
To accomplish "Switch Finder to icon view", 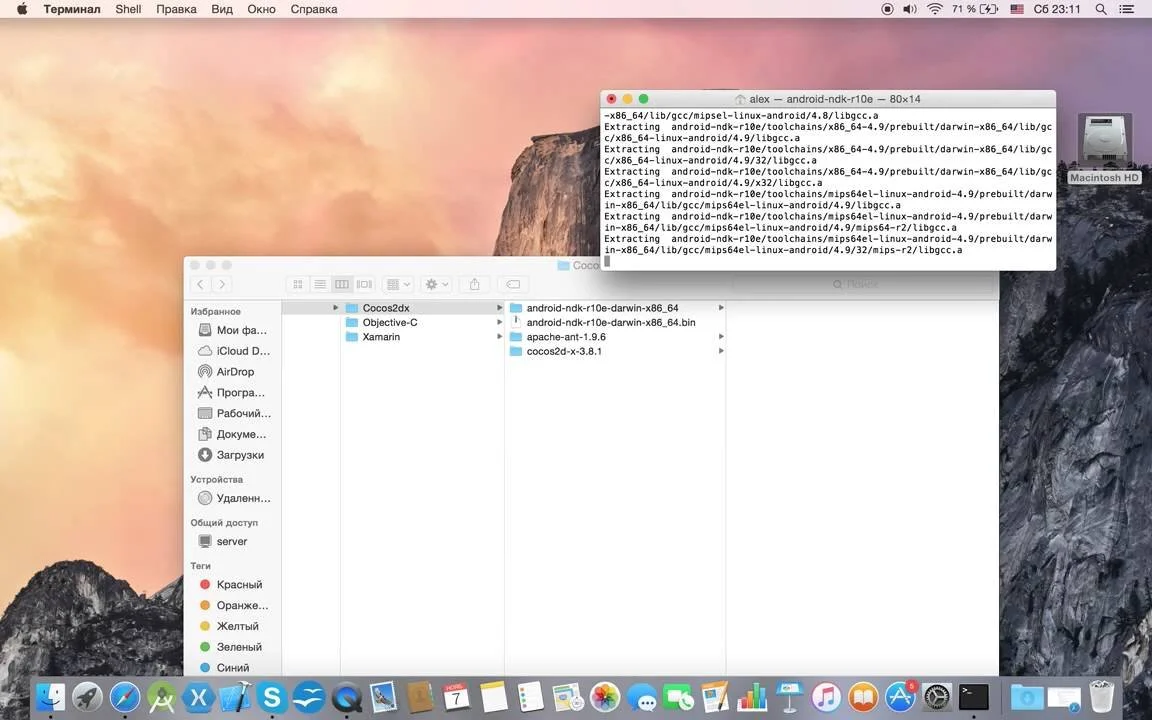I will (x=298, y=284).
